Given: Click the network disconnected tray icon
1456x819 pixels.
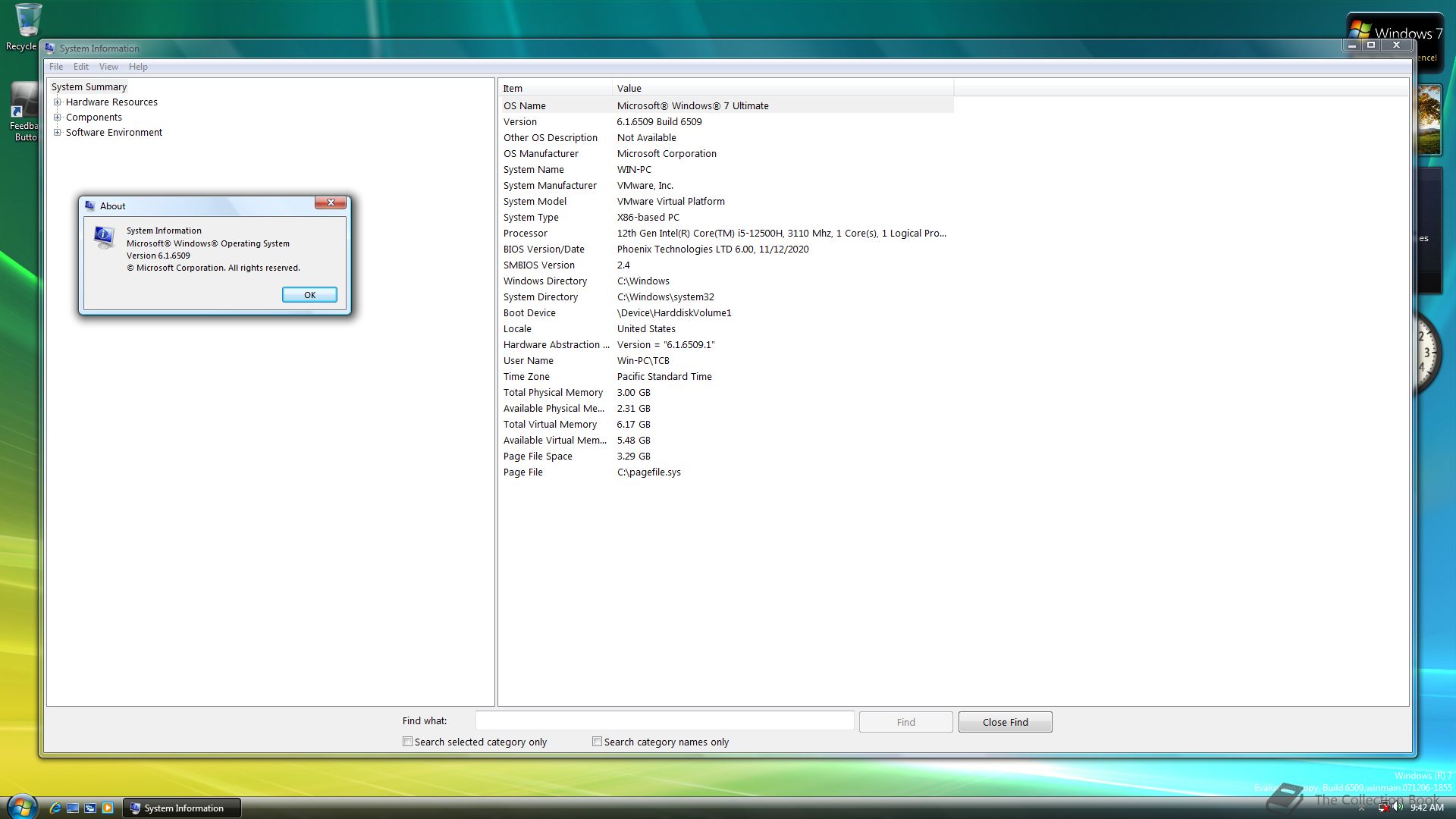Looking at the screenshot, I should (1383, 808).
